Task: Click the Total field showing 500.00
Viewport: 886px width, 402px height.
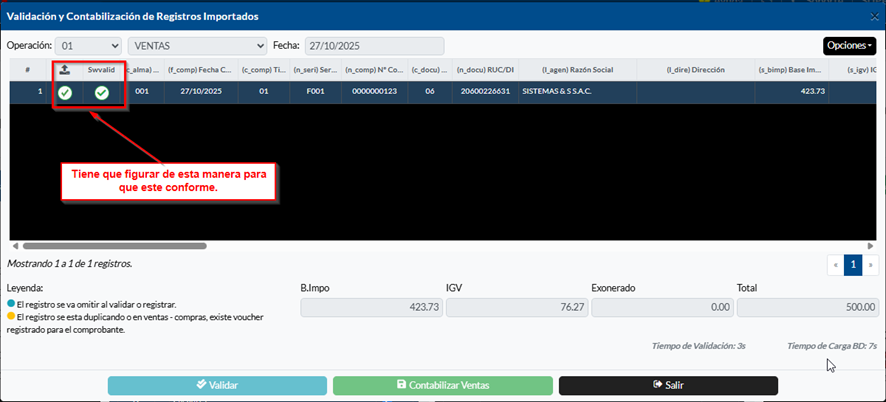Action: [807, 309]
